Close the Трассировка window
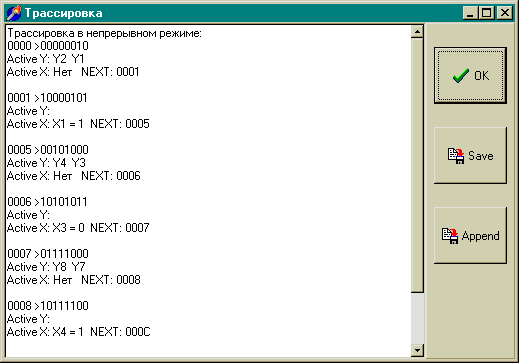This screenshot has width=519, height=363. (504, 13)
